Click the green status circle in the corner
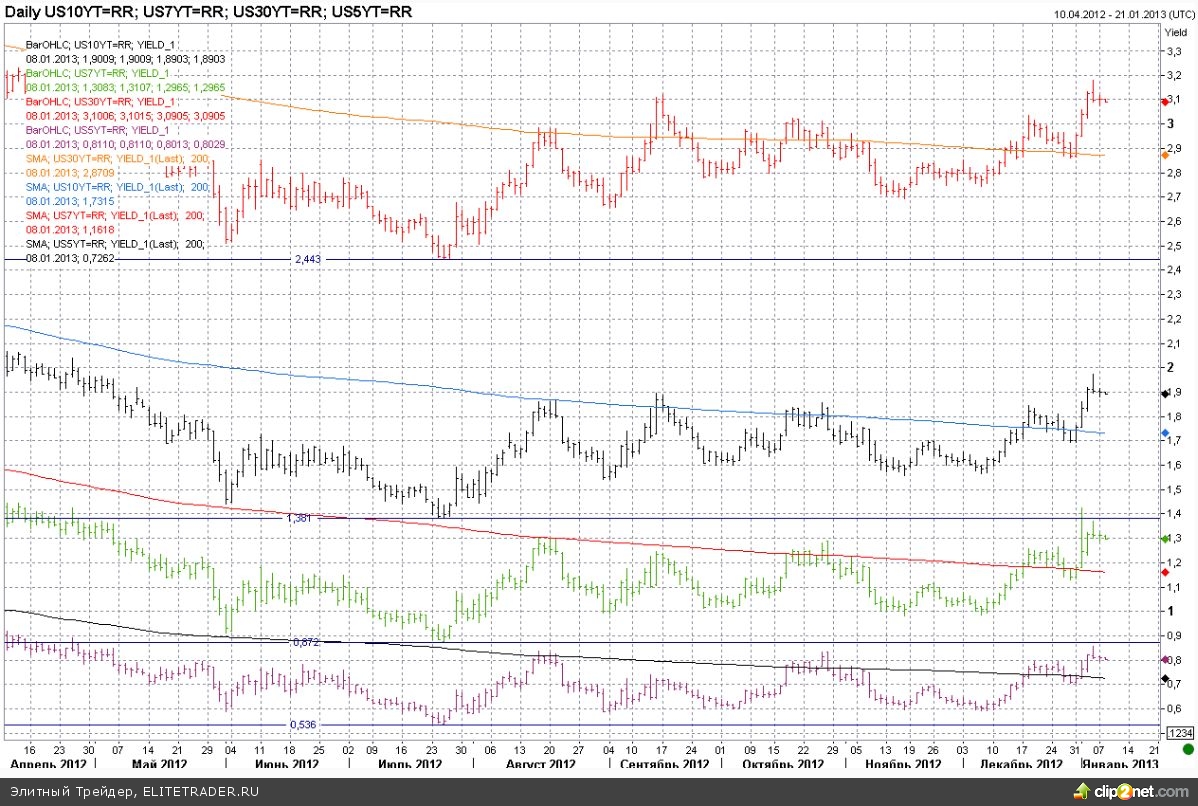The height and width of the screenshot is (806, 1198). pos(1187,748)
